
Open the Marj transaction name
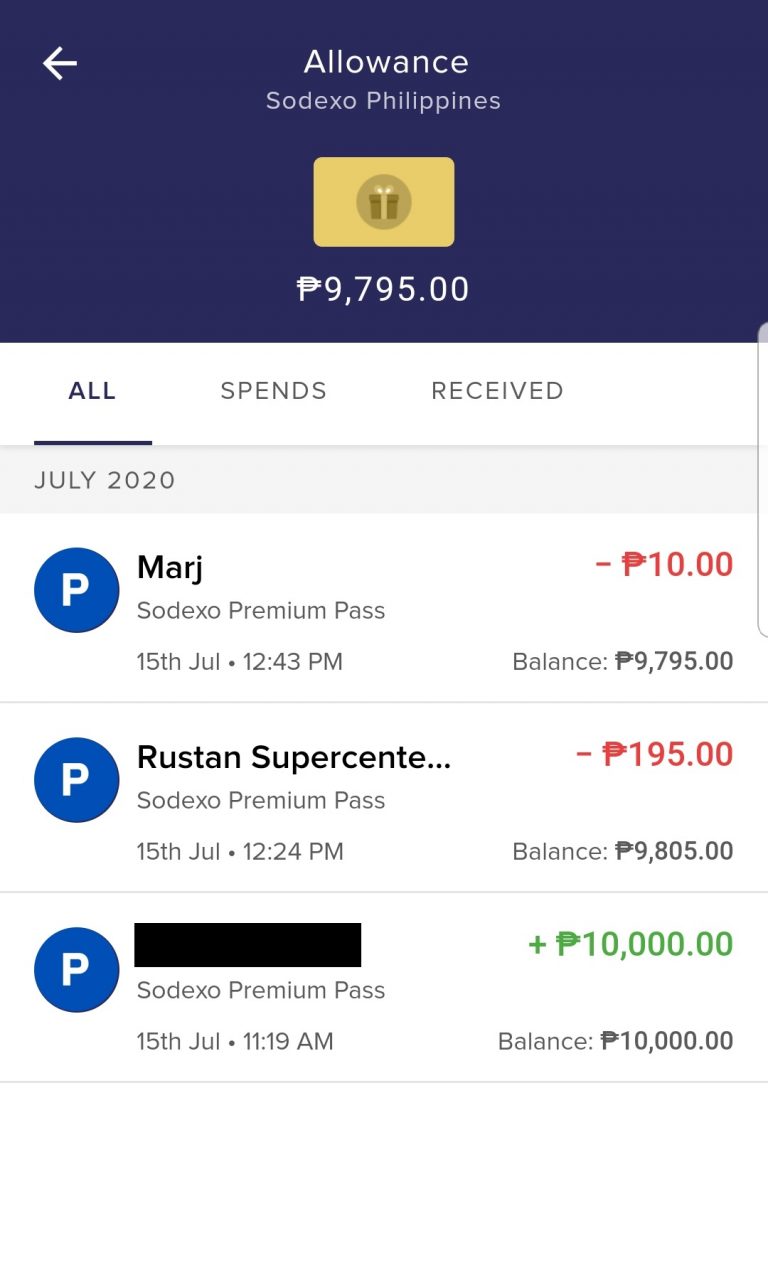pyautogui.click(x=170, y=568)
